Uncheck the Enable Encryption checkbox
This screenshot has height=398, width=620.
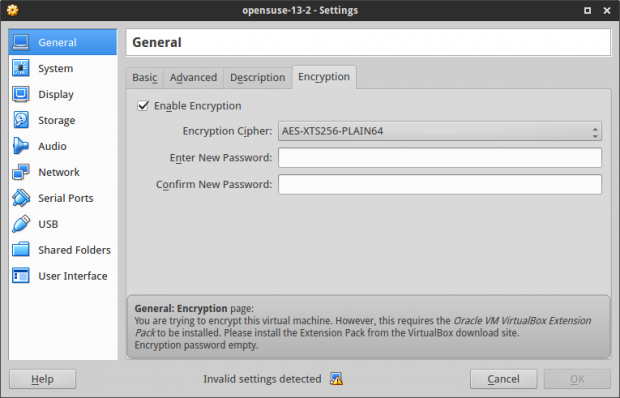[x=143, y=106]
